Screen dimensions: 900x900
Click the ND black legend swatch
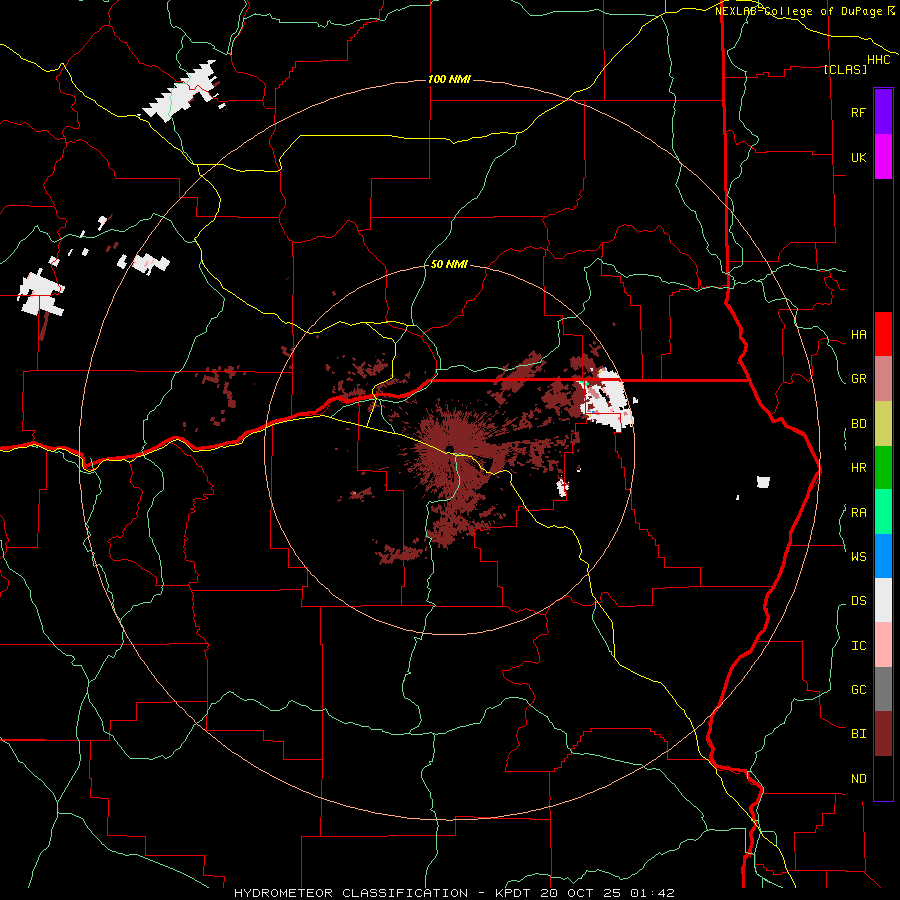click(883, 778)
